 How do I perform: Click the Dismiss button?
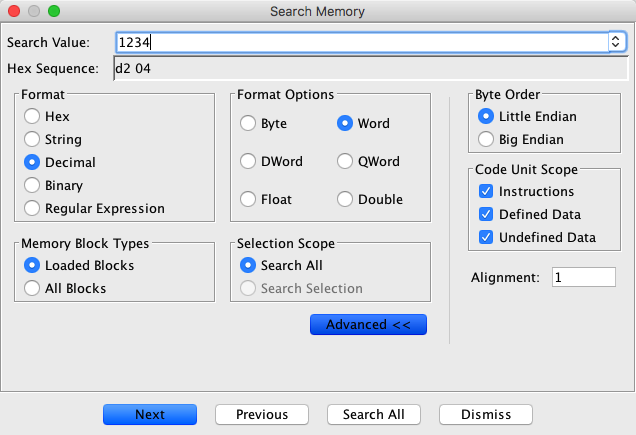(x=485, y=415)
